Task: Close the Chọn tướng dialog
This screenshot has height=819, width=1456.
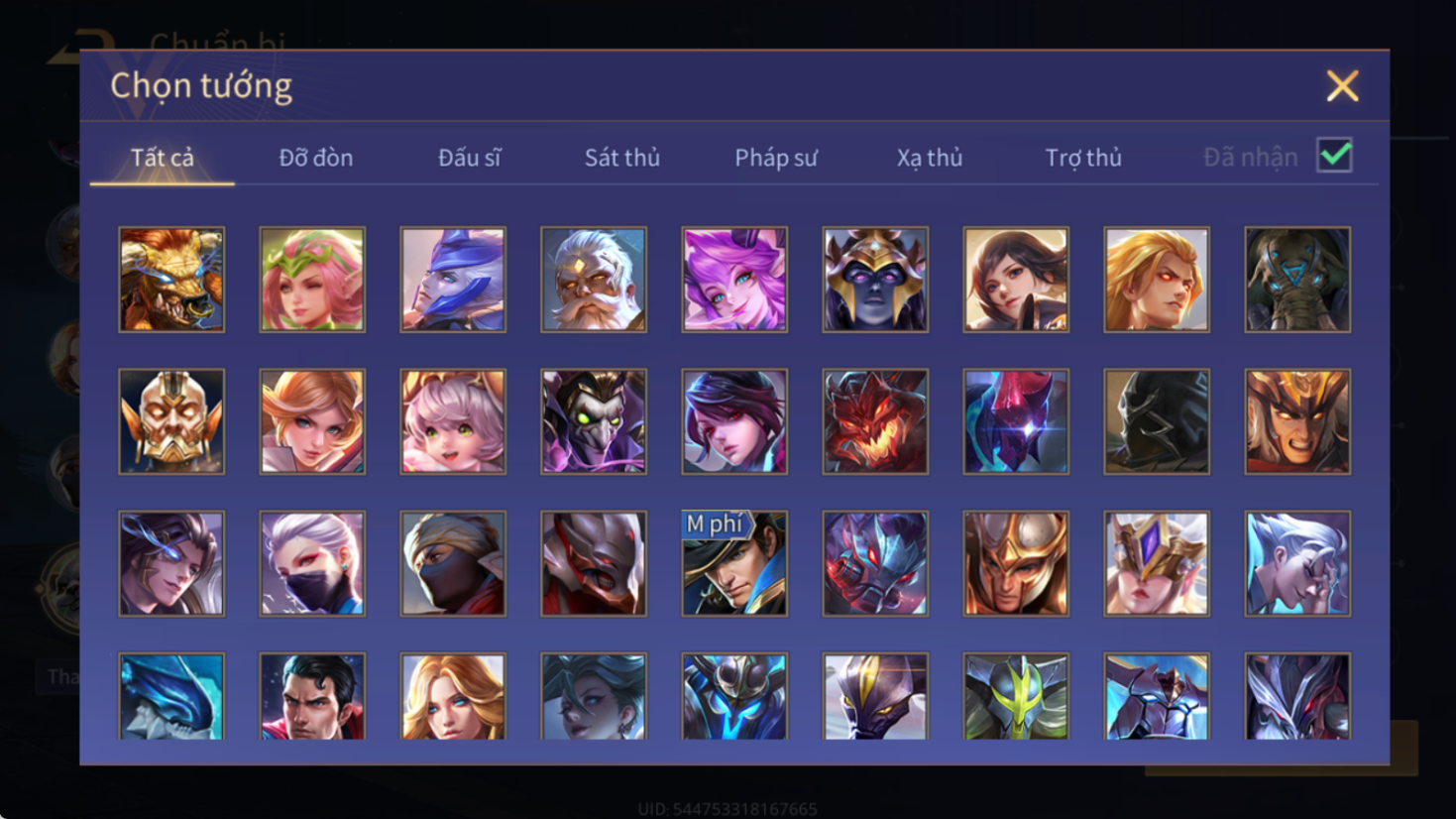Action: coord(1342,86)
